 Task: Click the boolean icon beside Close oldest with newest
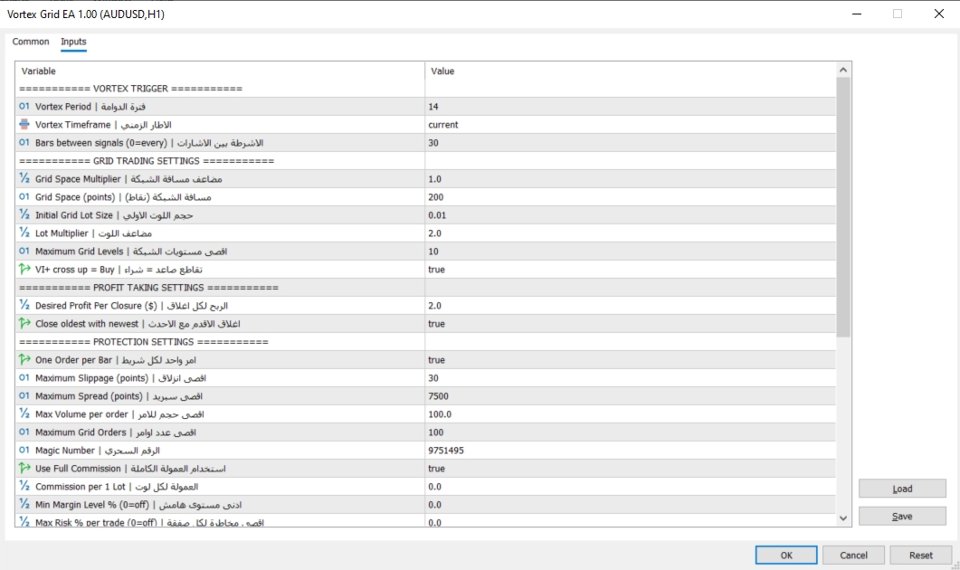point(24,323)
